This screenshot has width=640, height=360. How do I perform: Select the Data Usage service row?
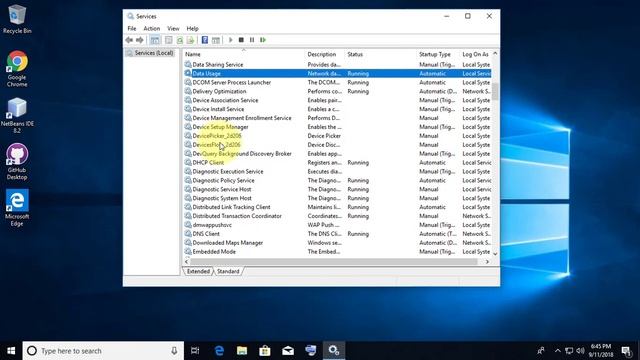337,73
